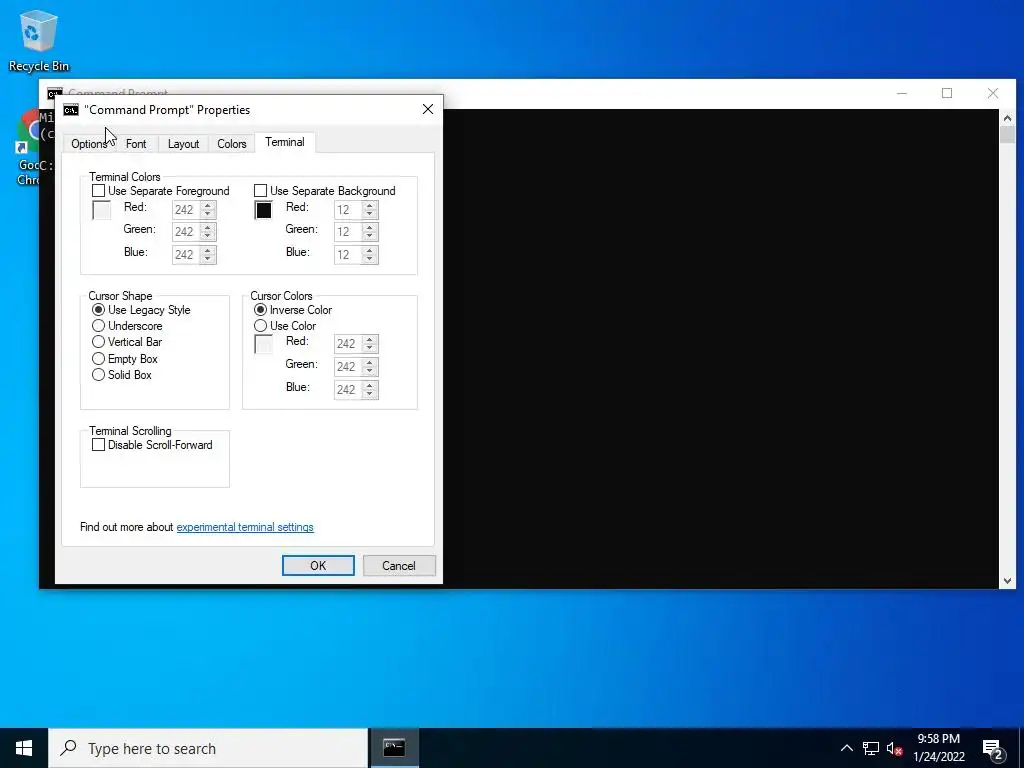Click the search magnifier icon in the taskbar
The width and height of the screenshot is (1024, 768).
click(68, 748)
